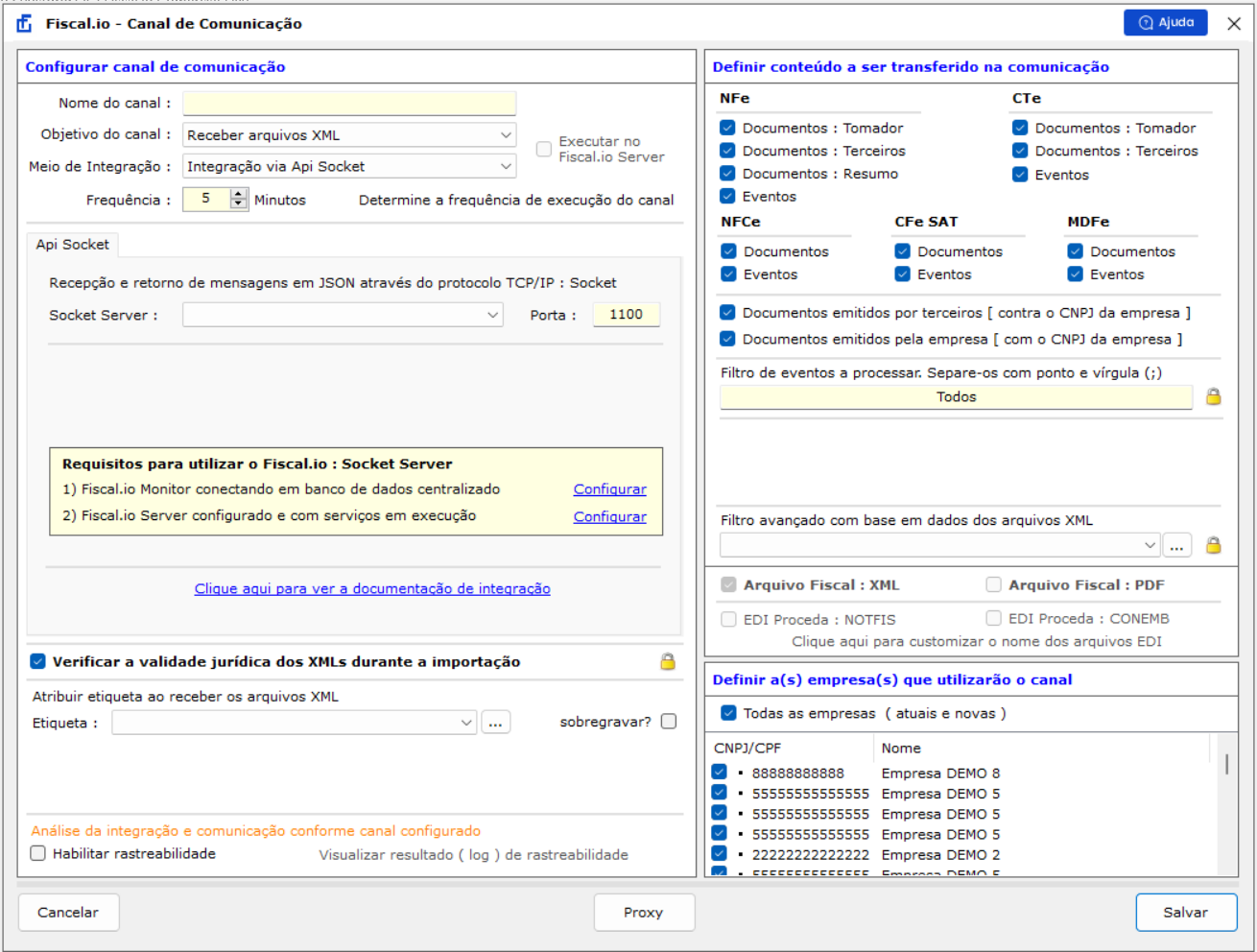Open the Objetivo do canal dropdown

click(349, 135)
